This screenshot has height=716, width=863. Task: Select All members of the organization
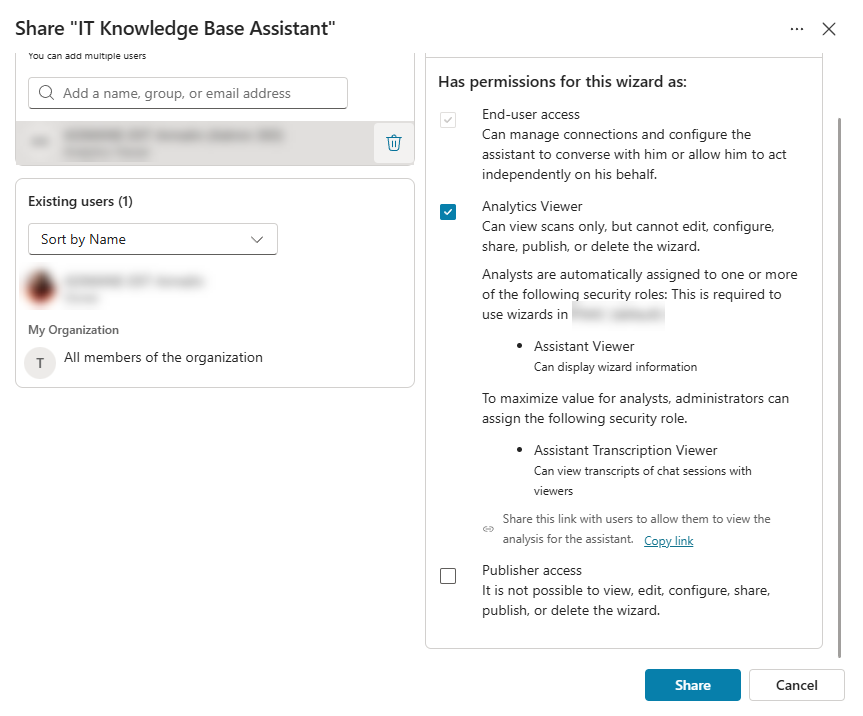pos(163,357)
